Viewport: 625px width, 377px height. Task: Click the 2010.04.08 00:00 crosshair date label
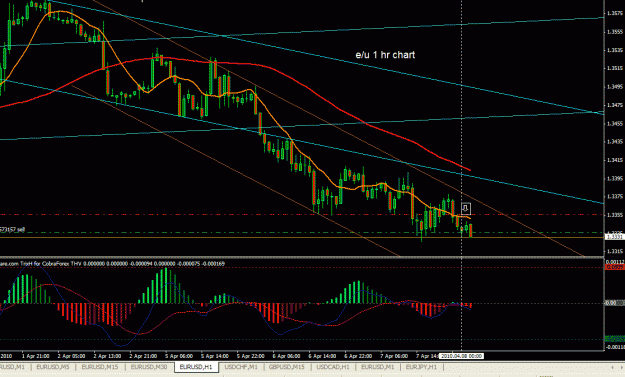462,356
